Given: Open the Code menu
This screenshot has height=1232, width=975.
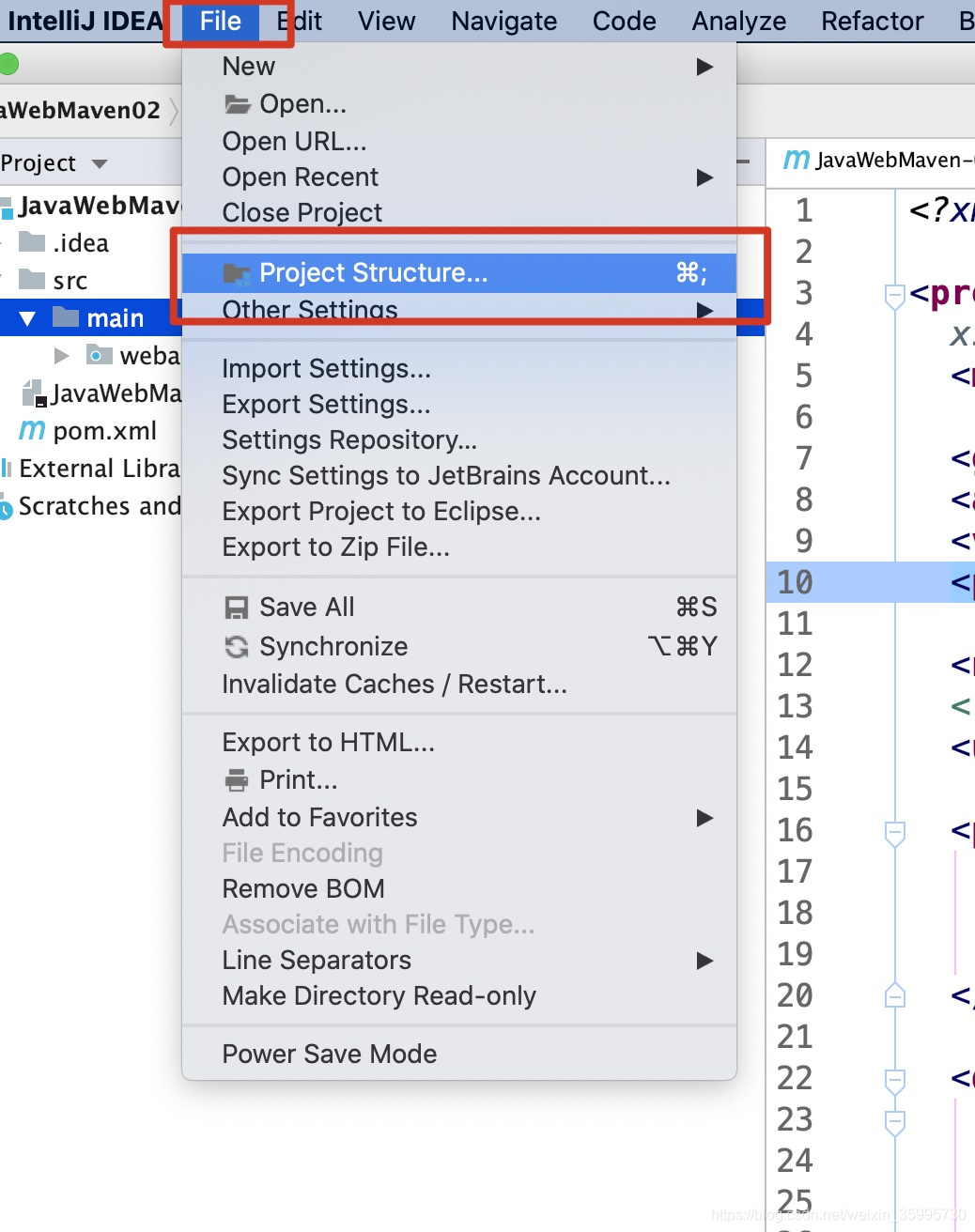Looking at the screenshot, I should click(624, 21).
